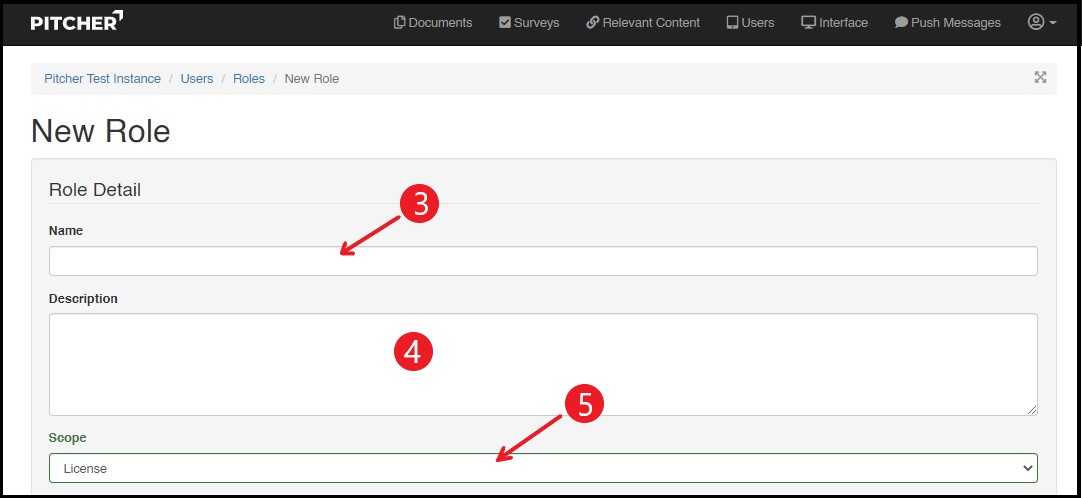
Task: Go to Pitcher Test Instance breadcrumb
Action: (x=102, y=79)
